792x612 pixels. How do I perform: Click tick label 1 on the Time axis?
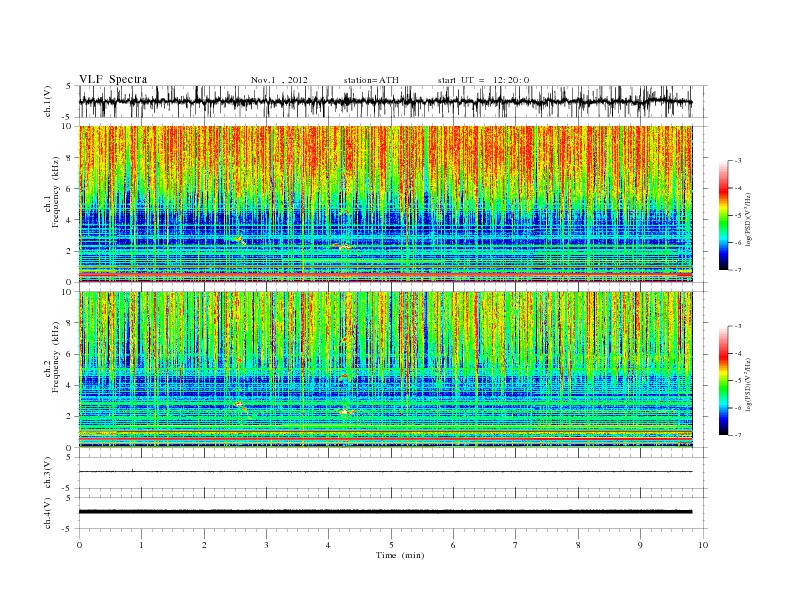142,545
